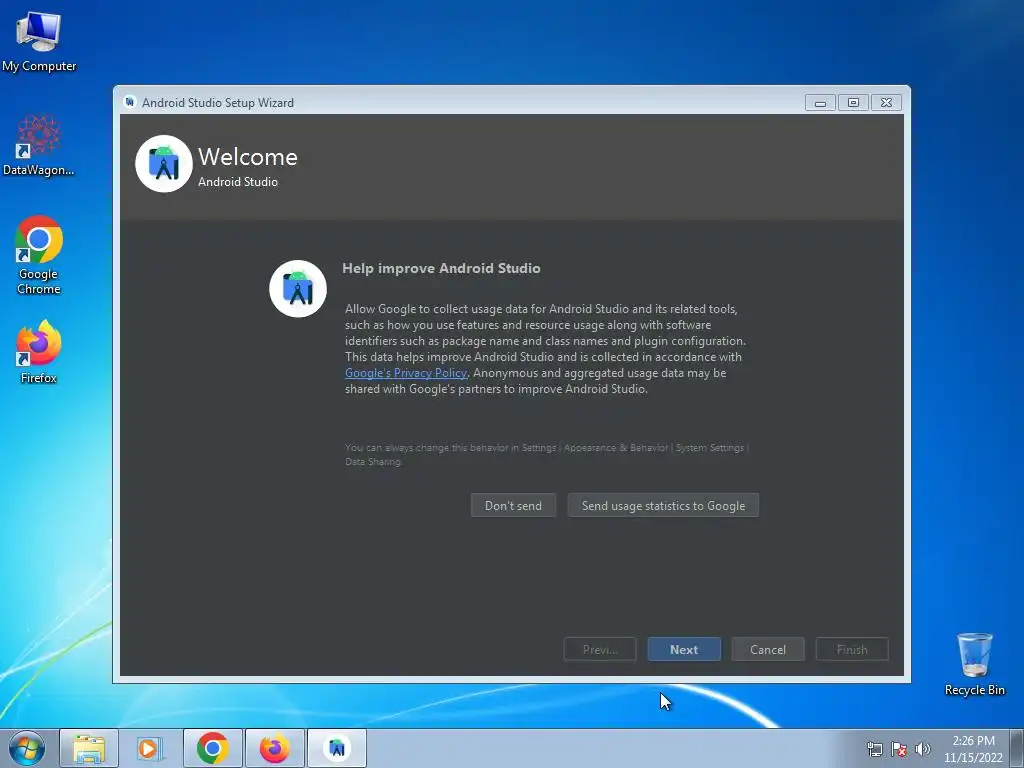The width and height of the screenshot is (1024, 768).
Task: Select the Recycle Bin icon
Action: point(974,664)
